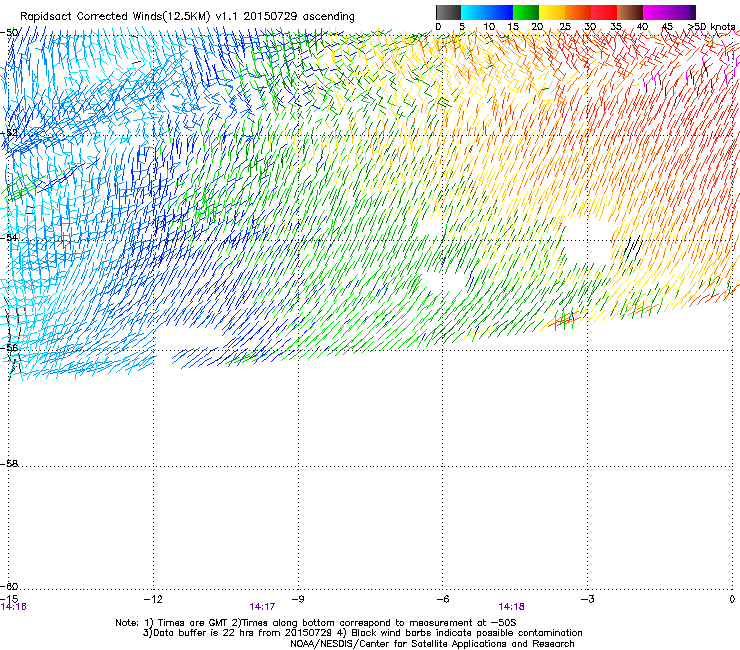Click the 'Data buffer is 22 hrs' note line
This screenshot has height=650, width=740.
point(362,633)
